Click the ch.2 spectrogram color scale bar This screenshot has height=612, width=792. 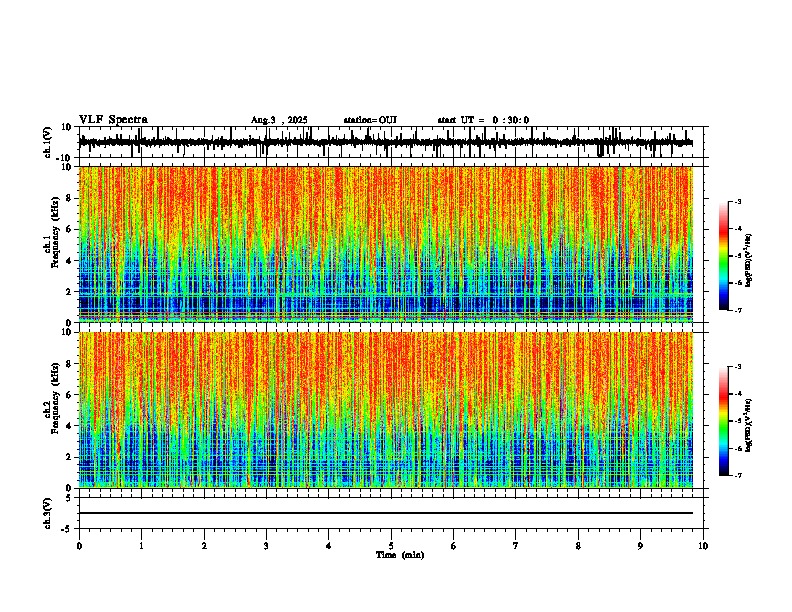pyautogui.click(x=723, y=421)
